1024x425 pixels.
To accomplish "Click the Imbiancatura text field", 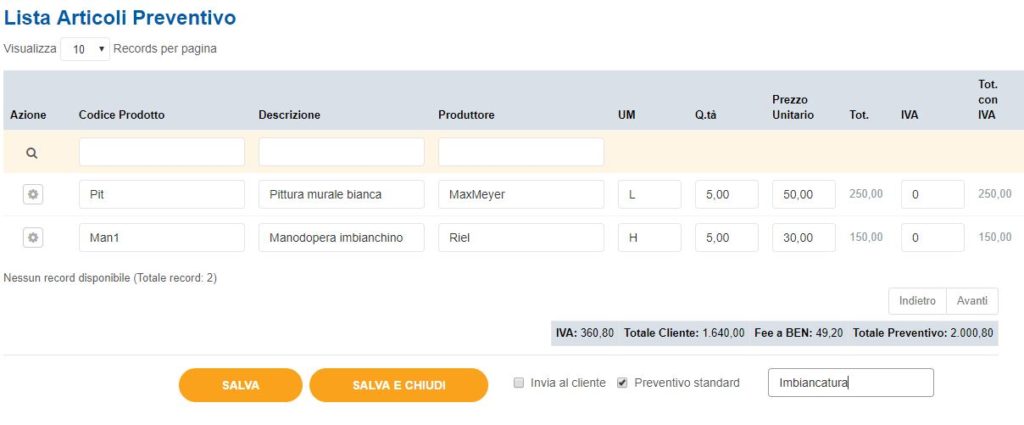I will [x=850, y=383].
